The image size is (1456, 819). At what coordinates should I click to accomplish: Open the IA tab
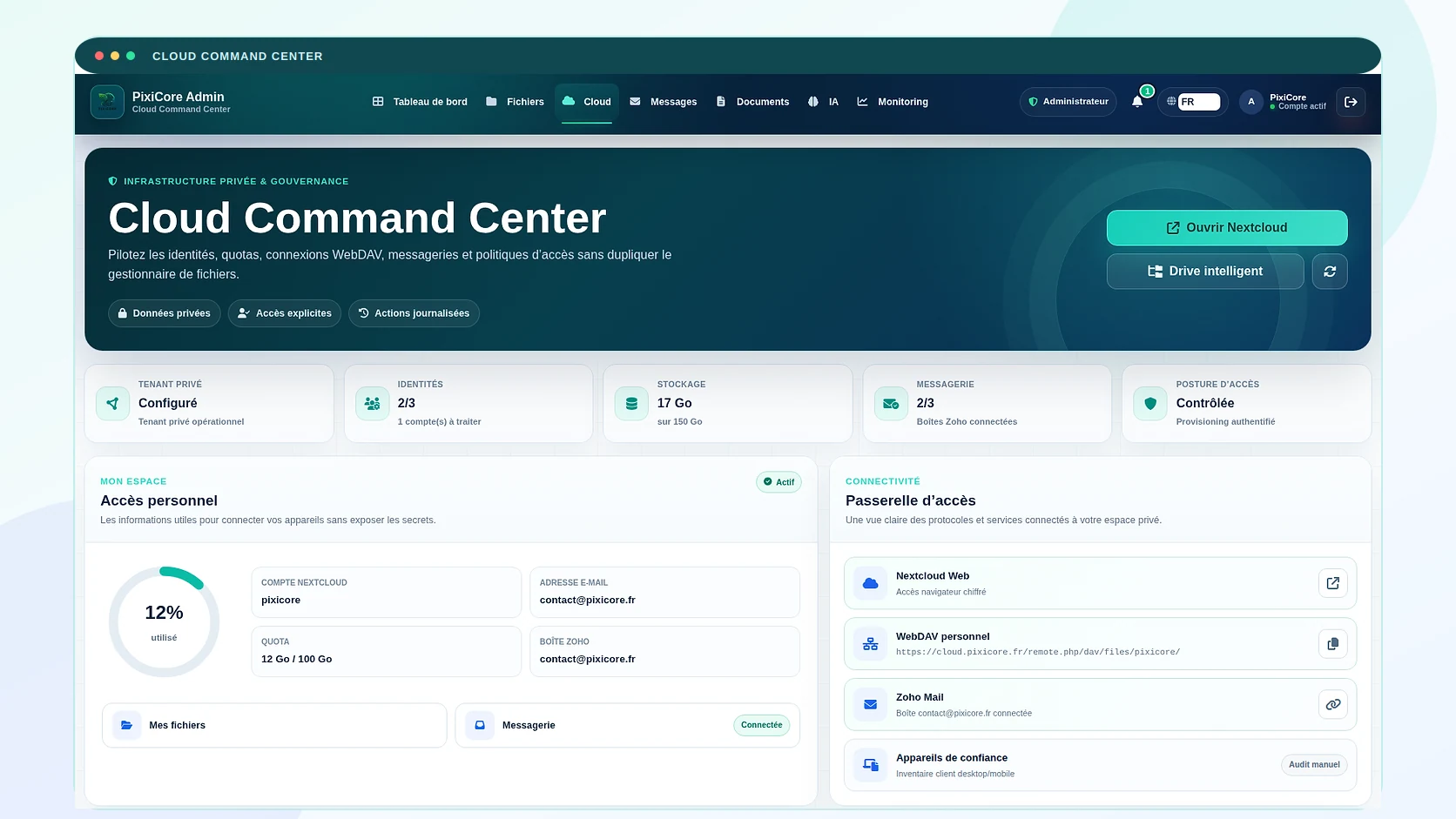pos(823,102)
